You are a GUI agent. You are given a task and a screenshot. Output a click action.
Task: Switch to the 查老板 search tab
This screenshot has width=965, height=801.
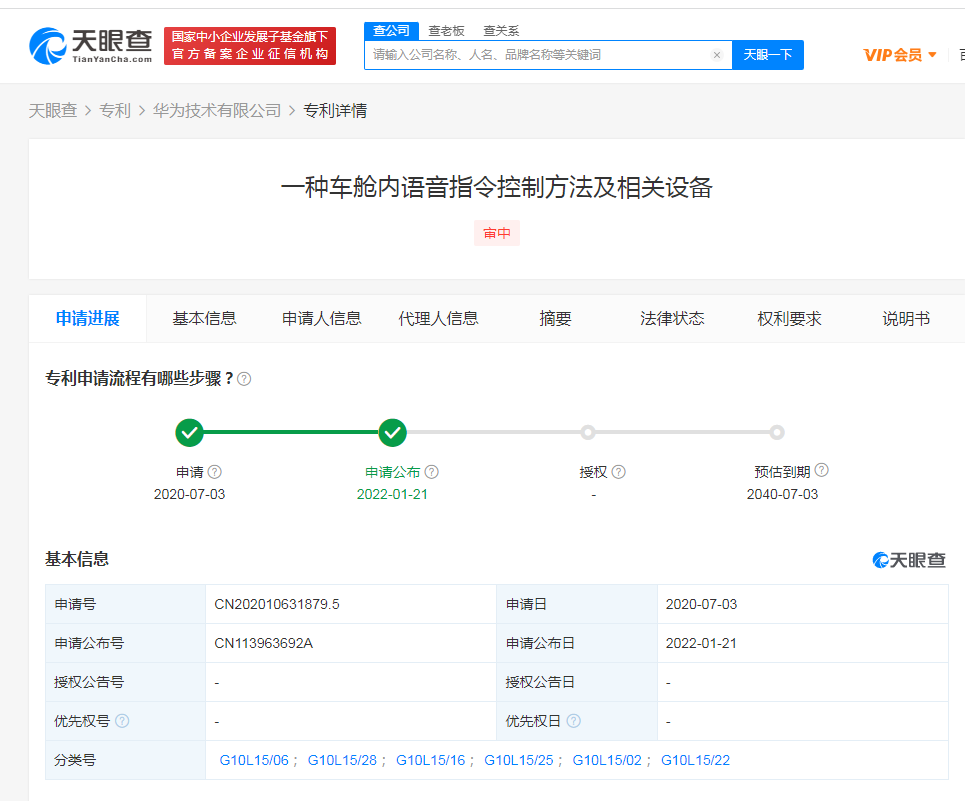pyautogui.click(x=446, y=31)
